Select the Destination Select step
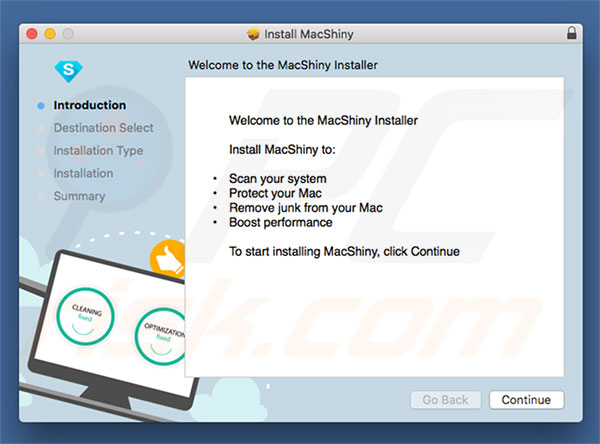Image resolution: width=600 pixels, height=444 pixels. pos(103,128)
